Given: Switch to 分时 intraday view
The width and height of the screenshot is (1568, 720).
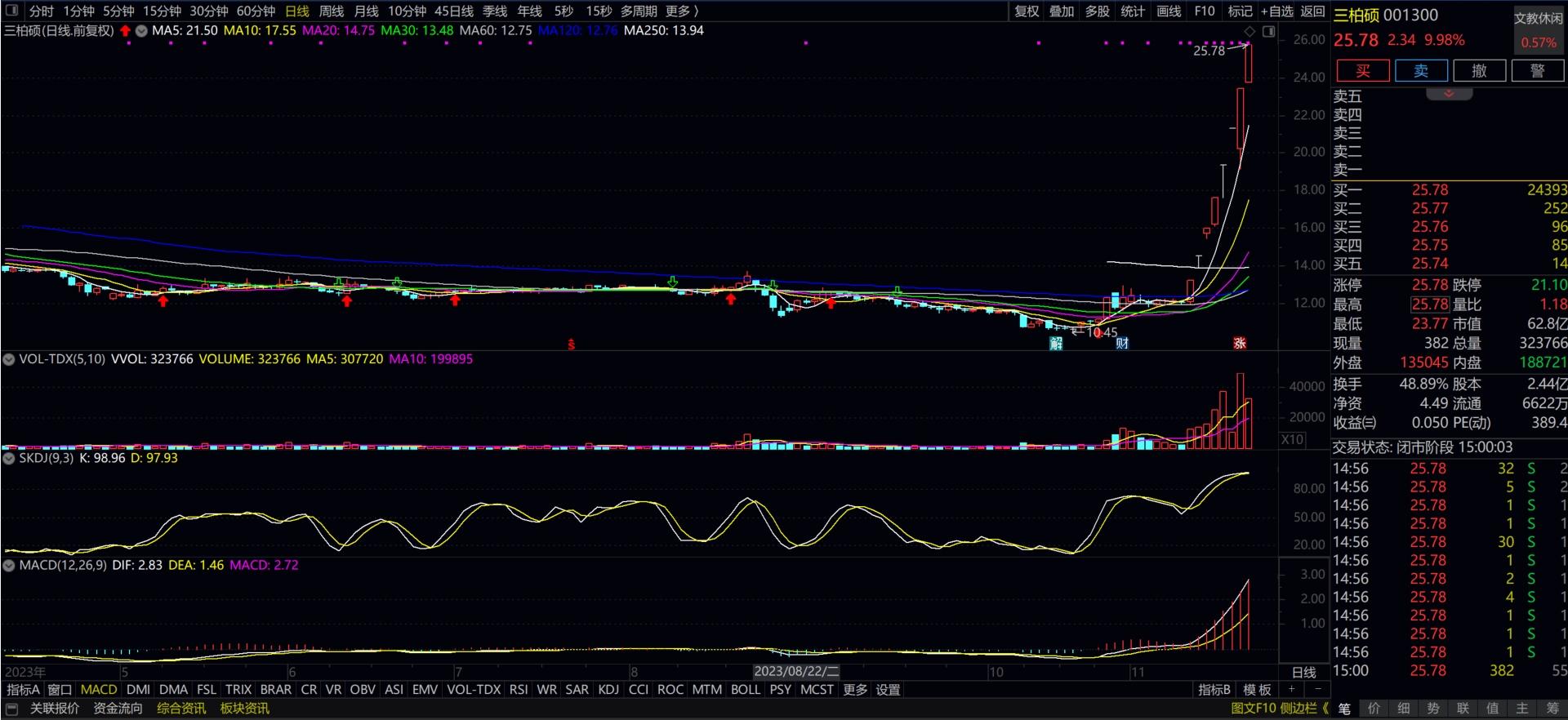Looking at the screenshot, I should tap(41, 11).
